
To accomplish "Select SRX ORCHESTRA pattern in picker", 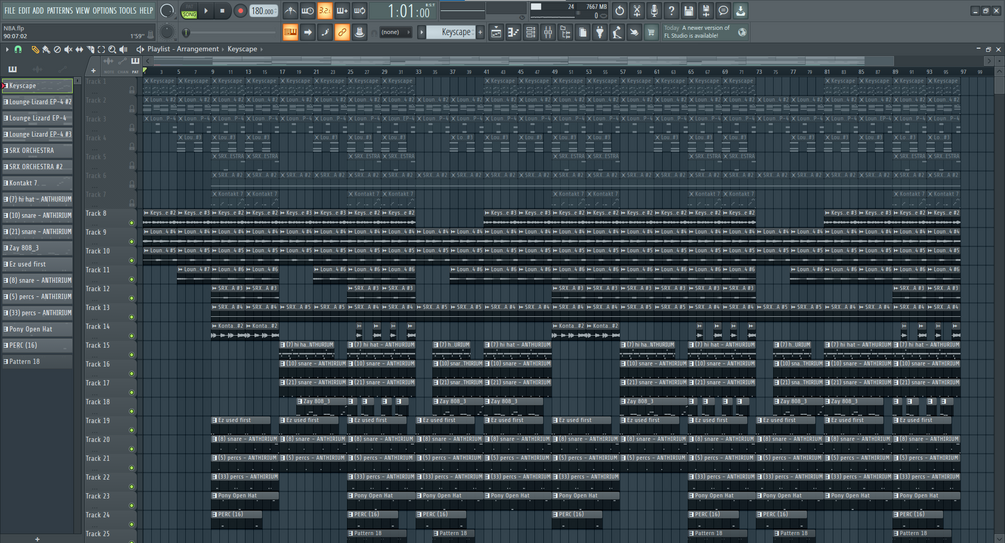I will click(x=37, y=151).
